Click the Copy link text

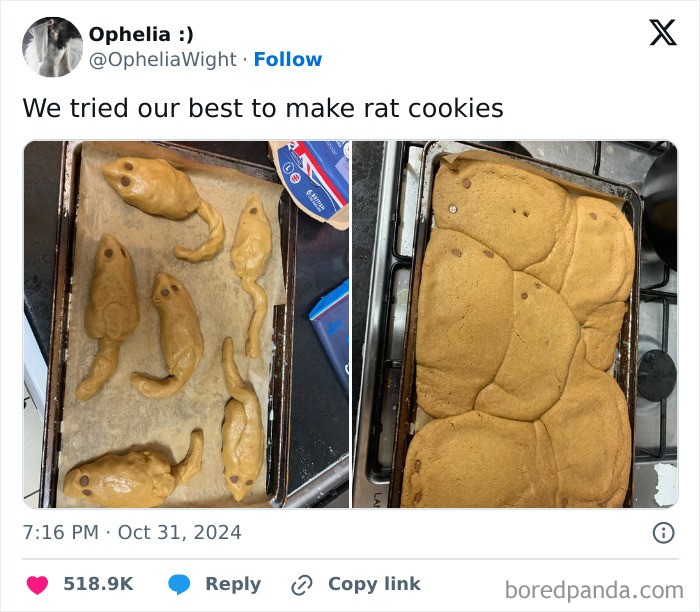click(374, 584)
